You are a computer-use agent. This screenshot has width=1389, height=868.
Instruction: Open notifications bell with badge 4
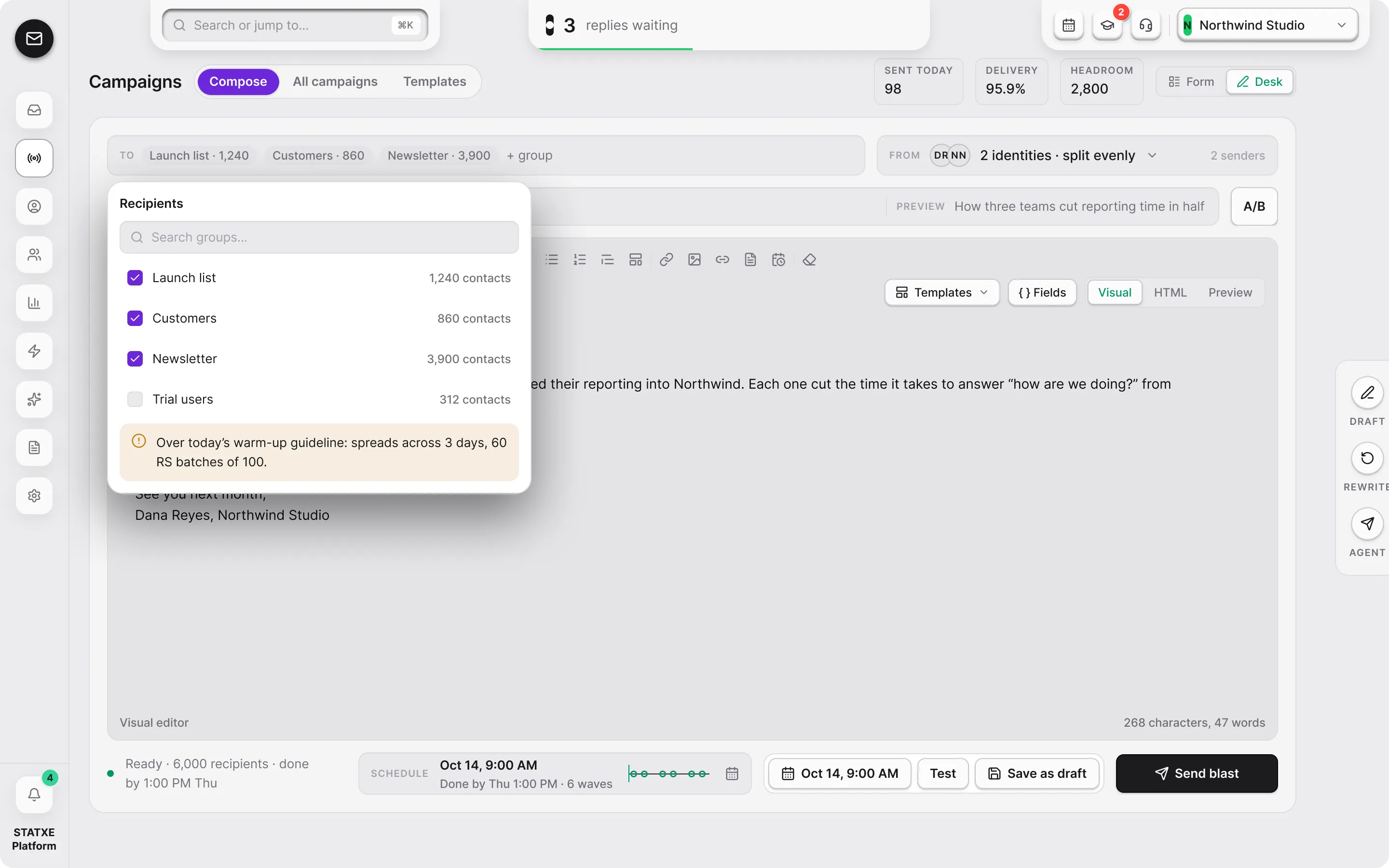[34, 795]
